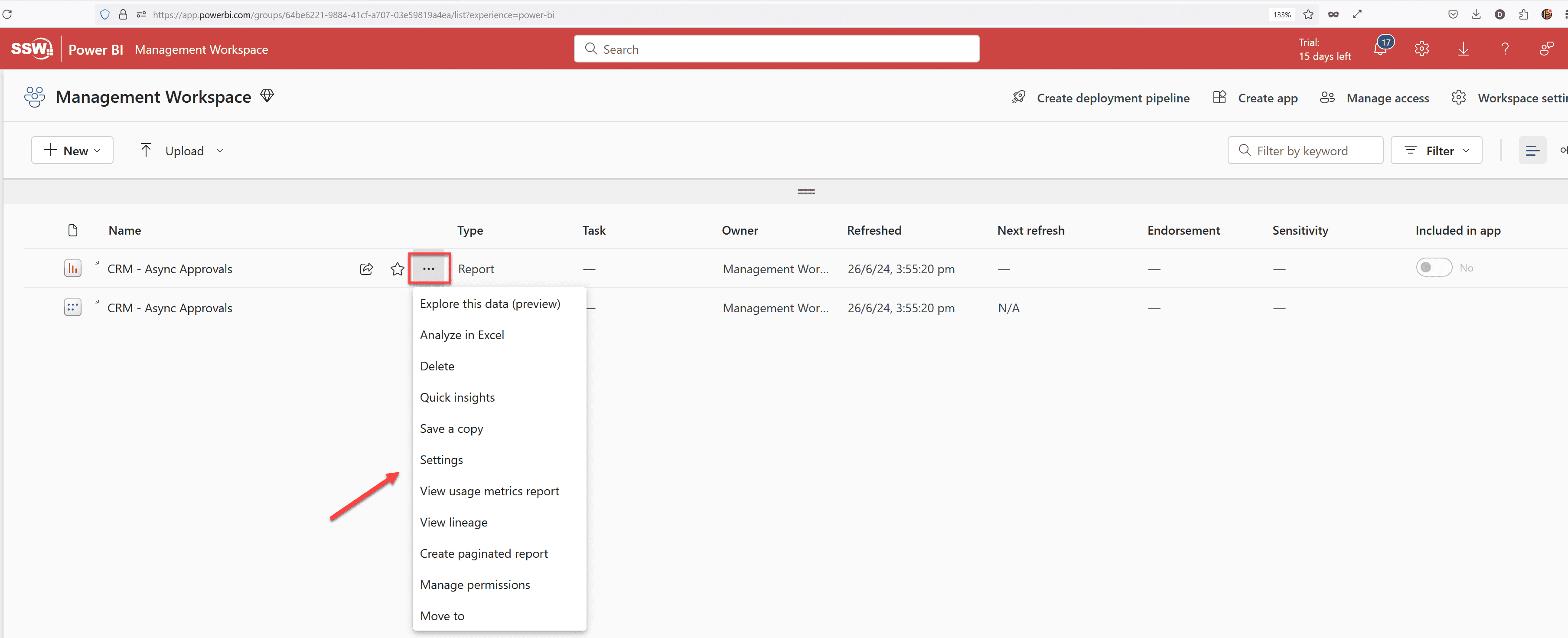Favorite the CRM Async Approvals report
The image size is (1568, 638).
(398, 268)
